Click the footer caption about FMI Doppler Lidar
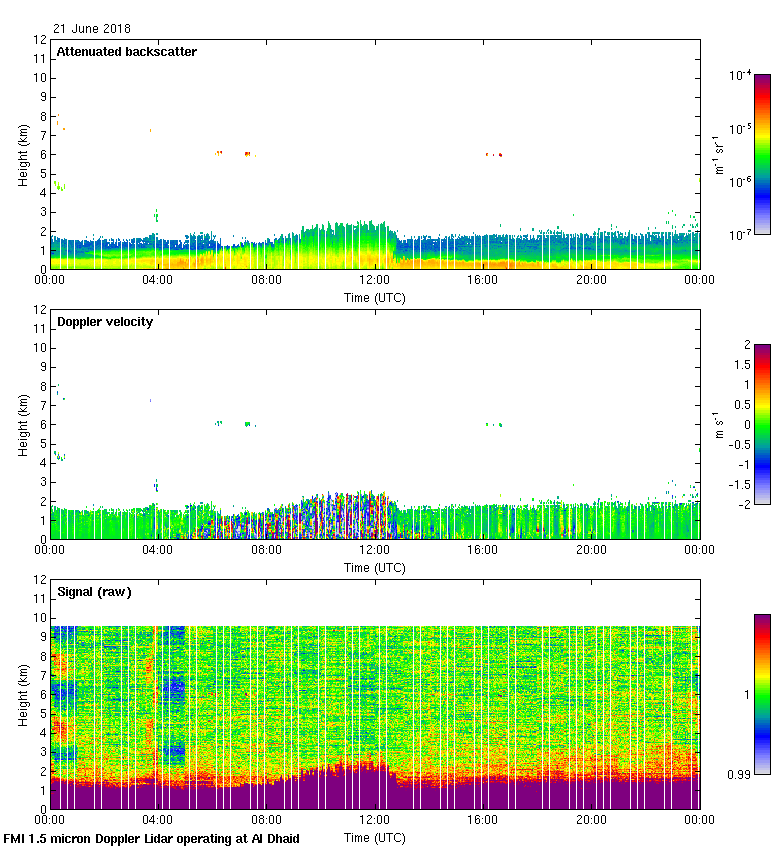 [152, 838]
